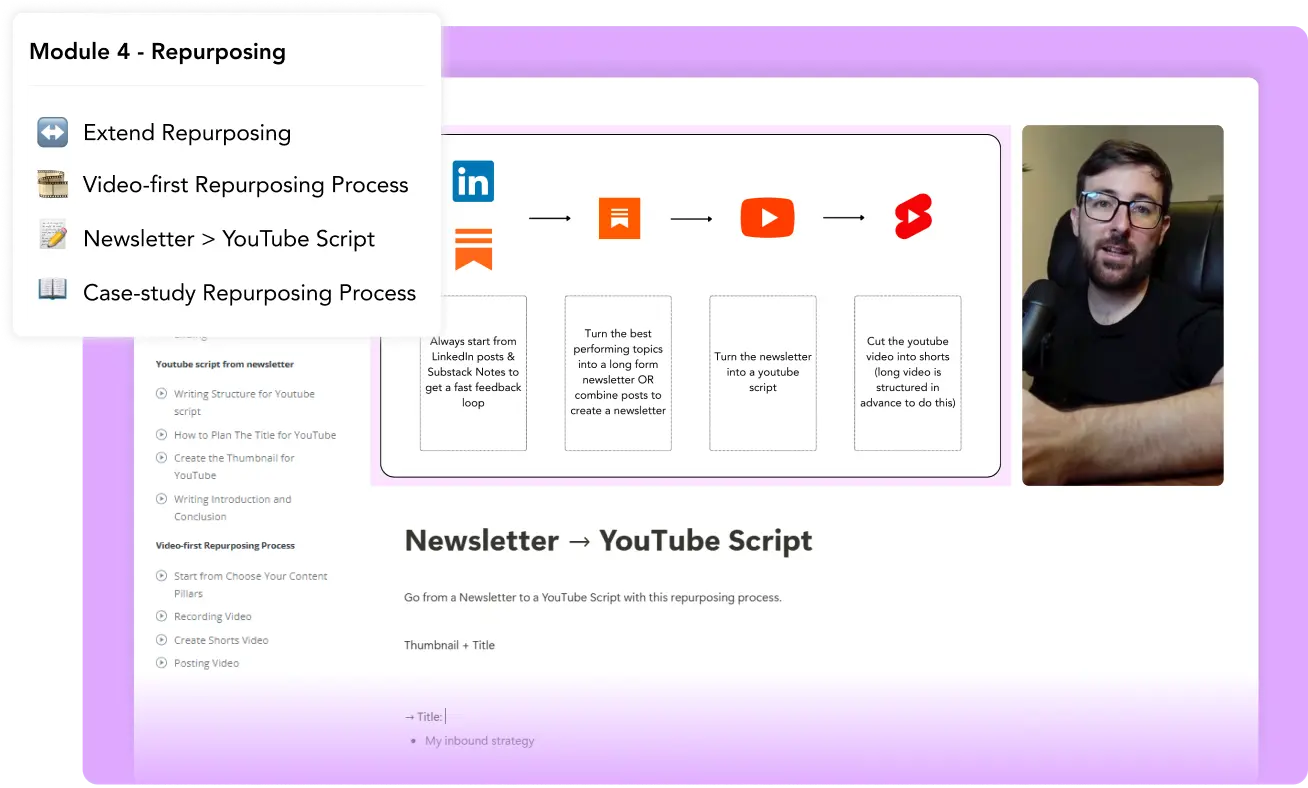Open Writing Introduction and Conclusion lesson
The width and height of the screenshot is (1308, 788).
point(232,507)
